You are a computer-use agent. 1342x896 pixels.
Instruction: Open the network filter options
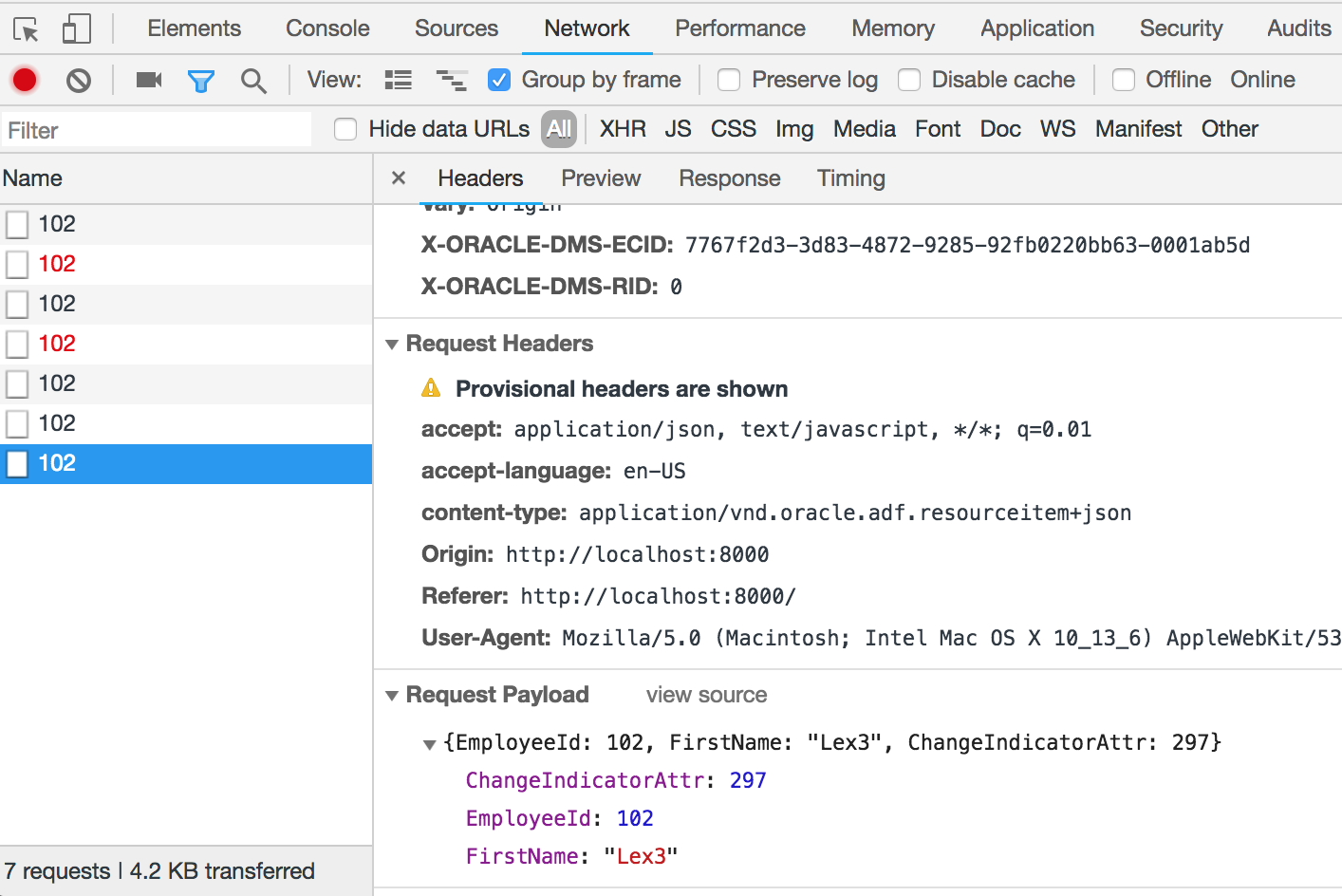click(201, 80)
